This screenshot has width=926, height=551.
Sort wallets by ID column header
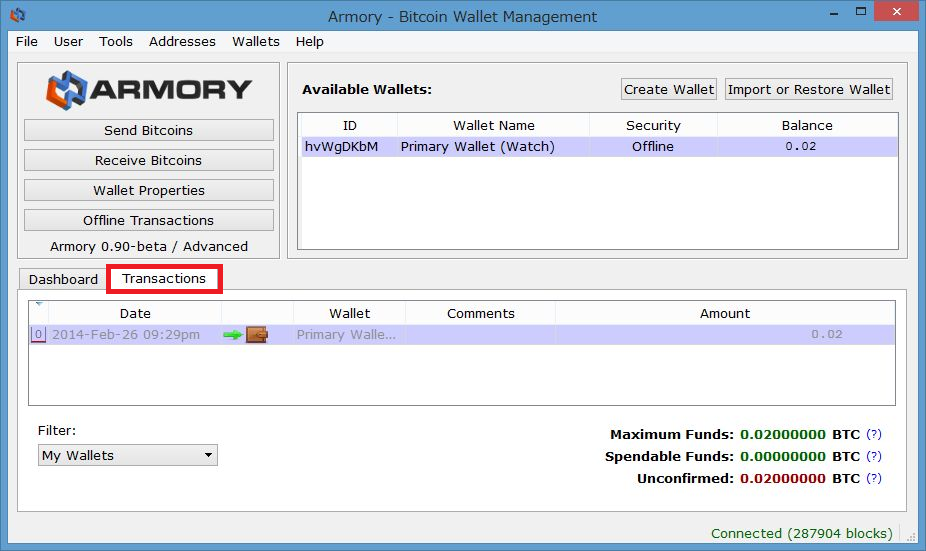pos(350,125)
